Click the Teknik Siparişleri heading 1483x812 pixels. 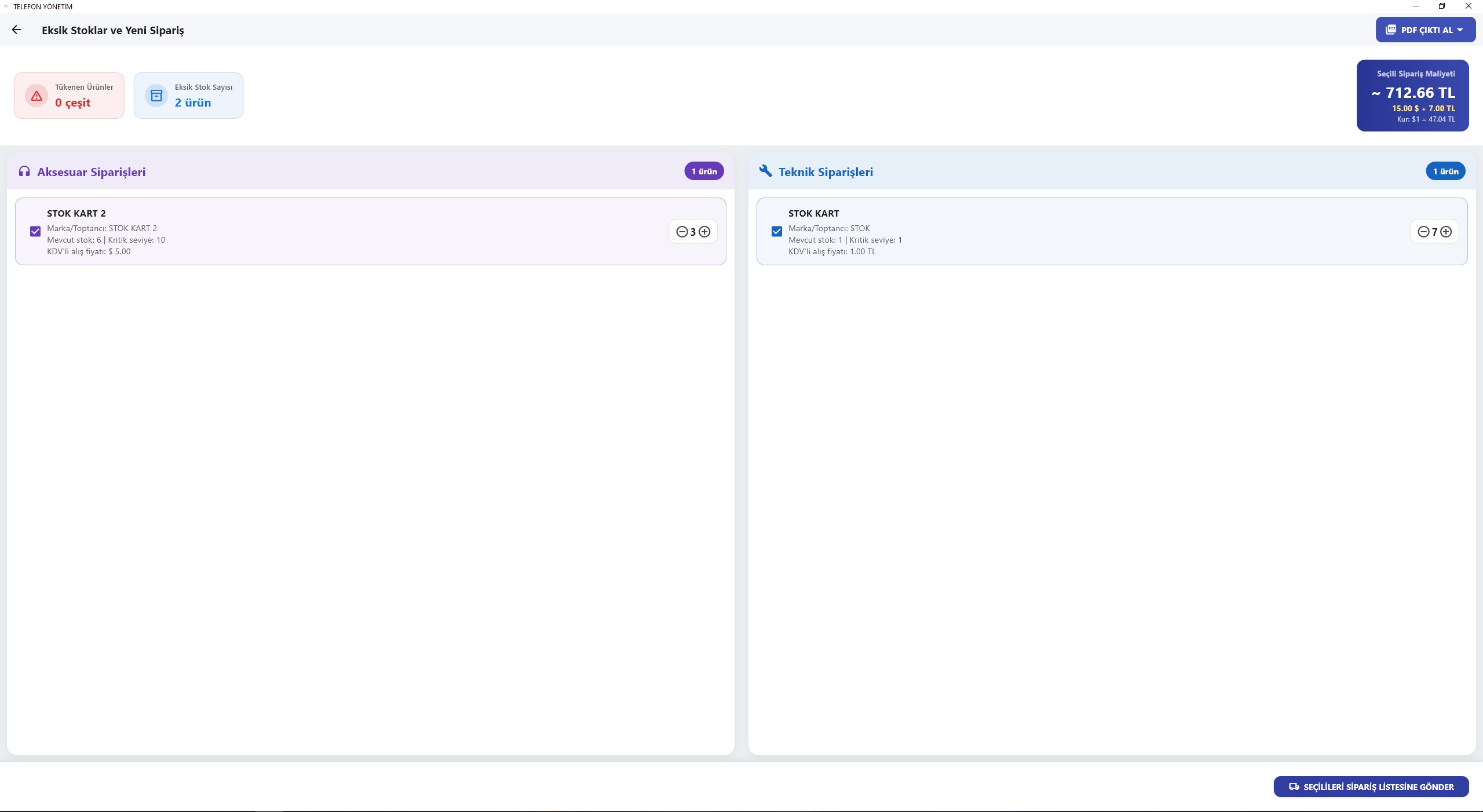825,172
